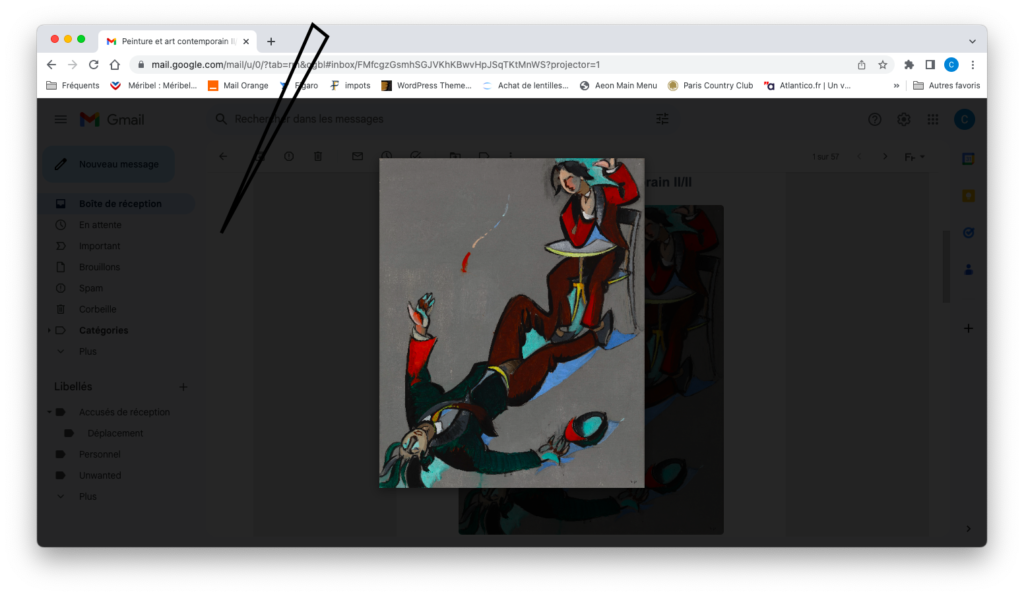Open Google Contacts side panel
Image resolution: width=1024 pixels, height=596 pixels.
(968, 270)
